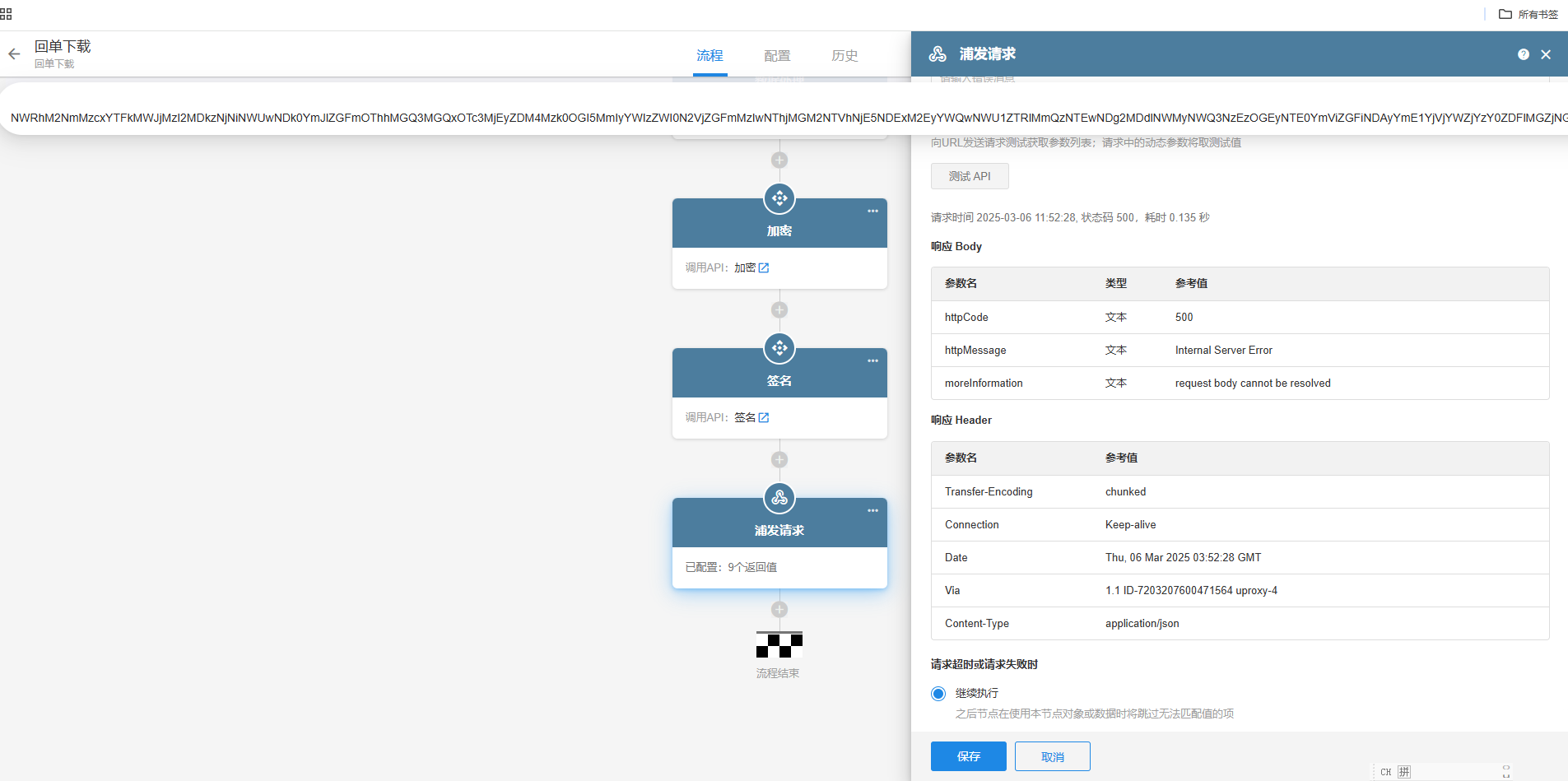
Task: Click the 浦发请求 node webhook icon
Action: click(x=779, y=498)
